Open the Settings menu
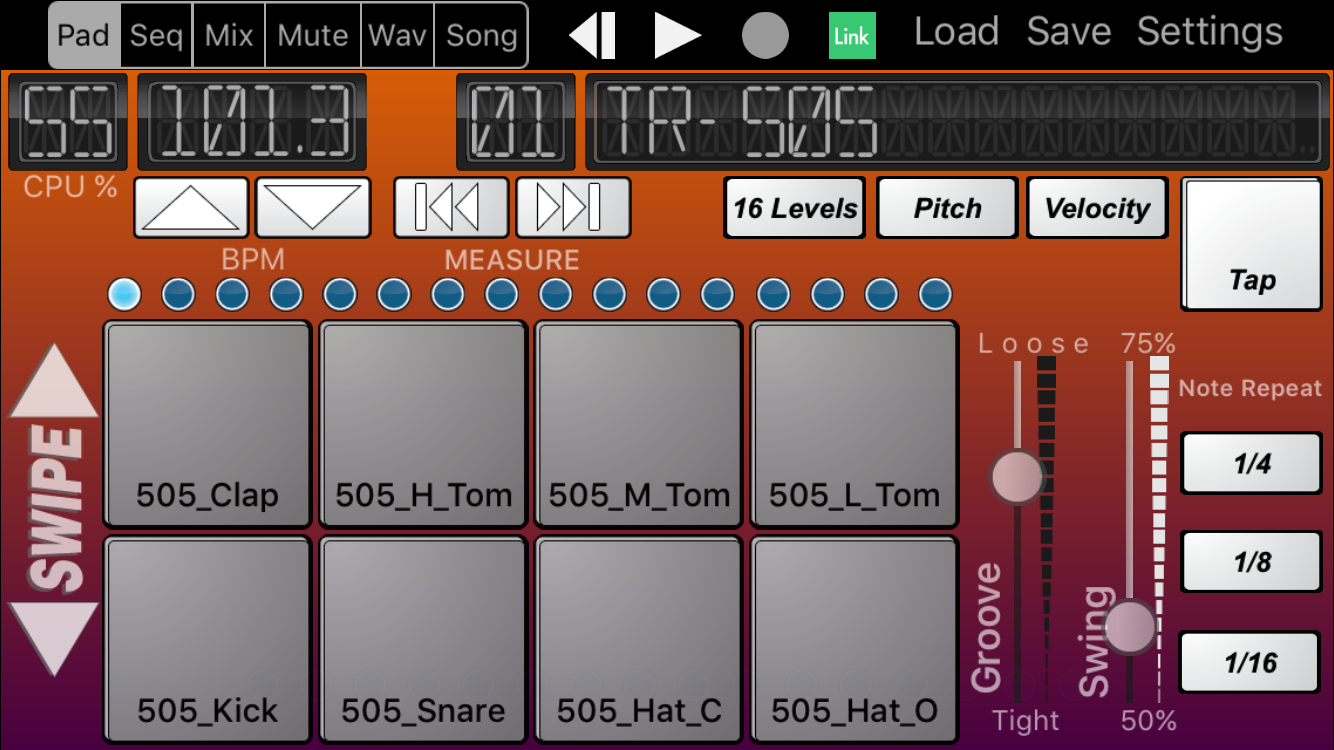The height and width of the screenshot is (750, 1334). [x=1209, y=32]
